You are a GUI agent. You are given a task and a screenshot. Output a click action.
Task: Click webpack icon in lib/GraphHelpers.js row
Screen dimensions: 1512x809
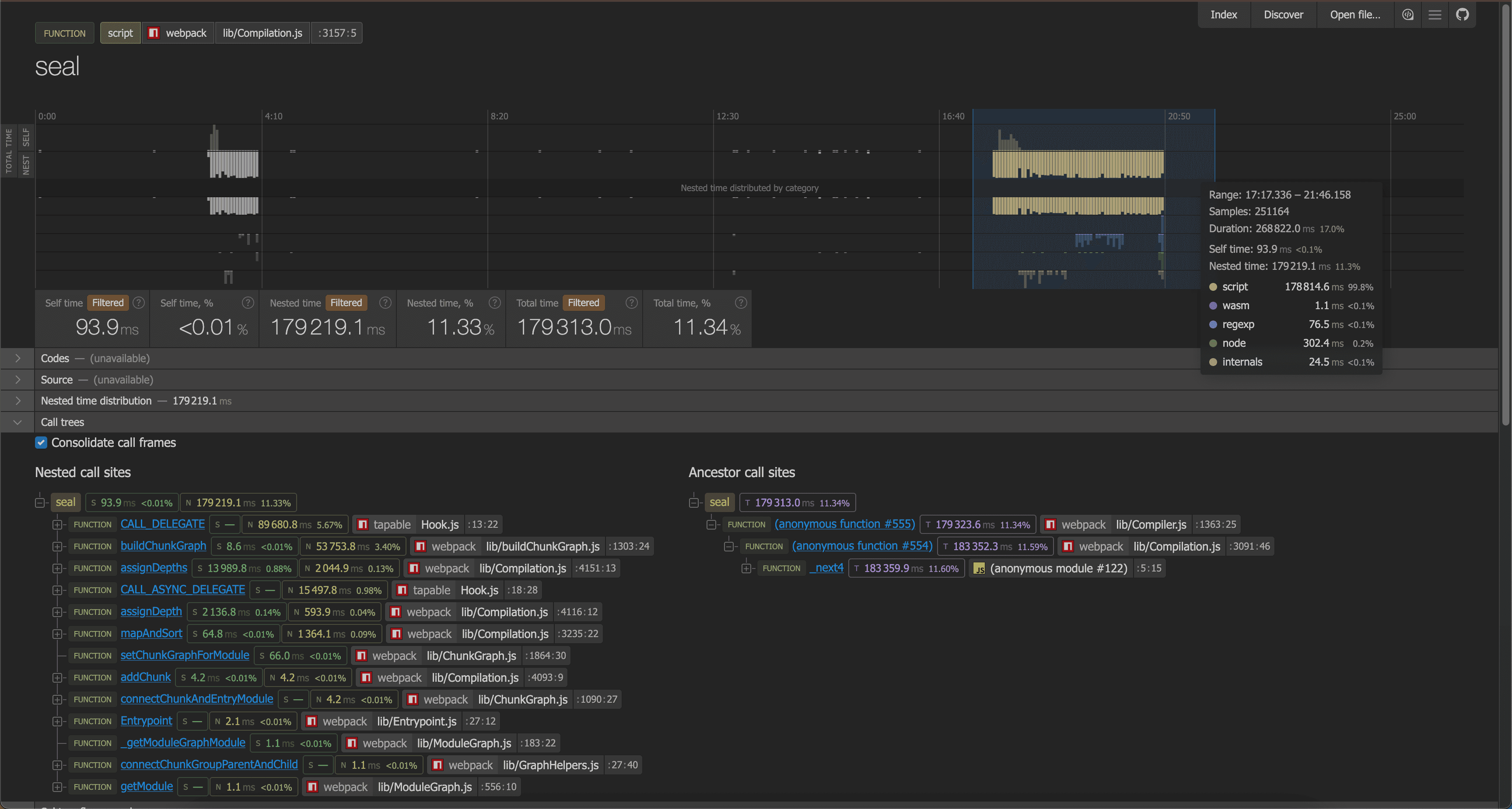(438, 765)
